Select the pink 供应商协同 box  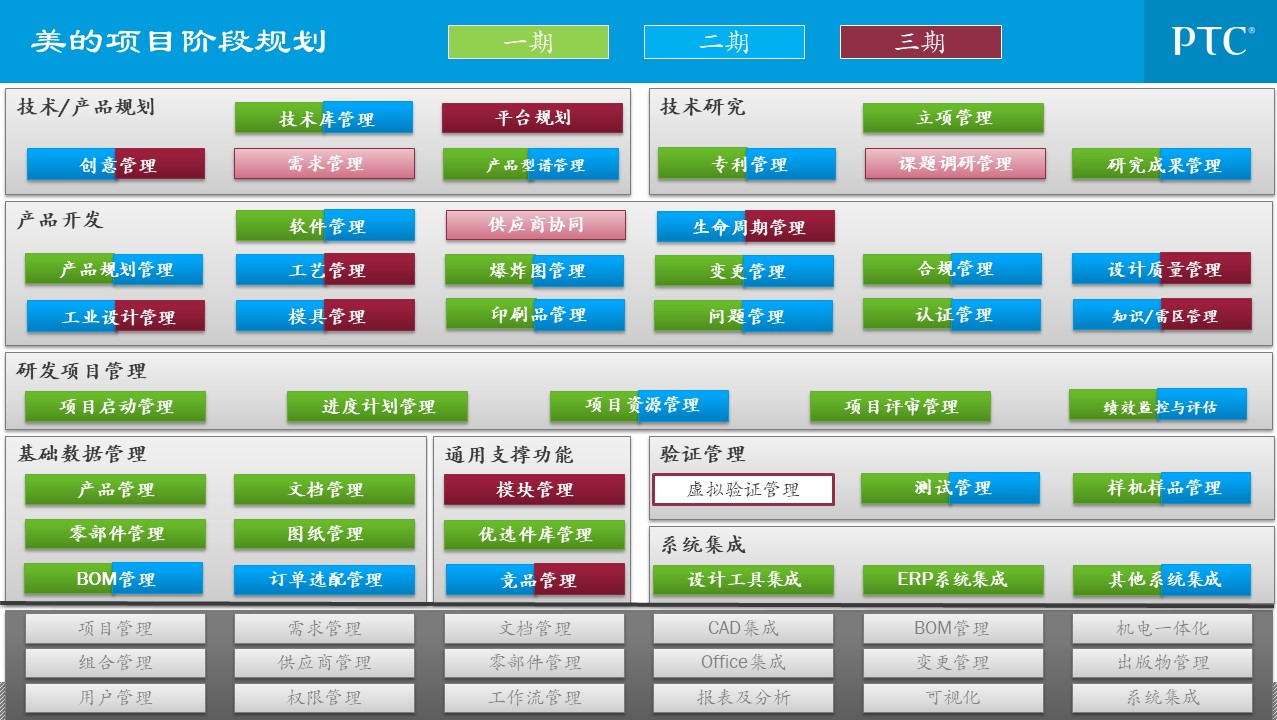point(536,225)
